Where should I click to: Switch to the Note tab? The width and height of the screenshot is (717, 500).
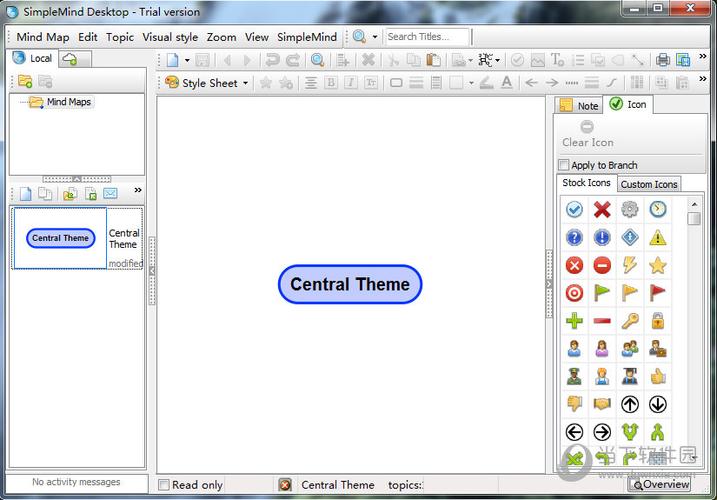578,105
